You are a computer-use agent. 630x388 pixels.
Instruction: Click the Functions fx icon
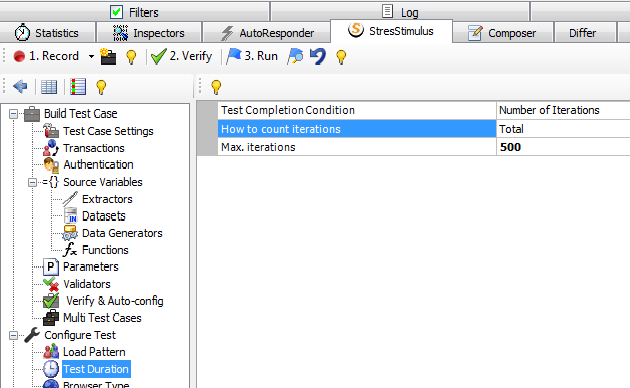pyautogui.click(x=70, y=250)
